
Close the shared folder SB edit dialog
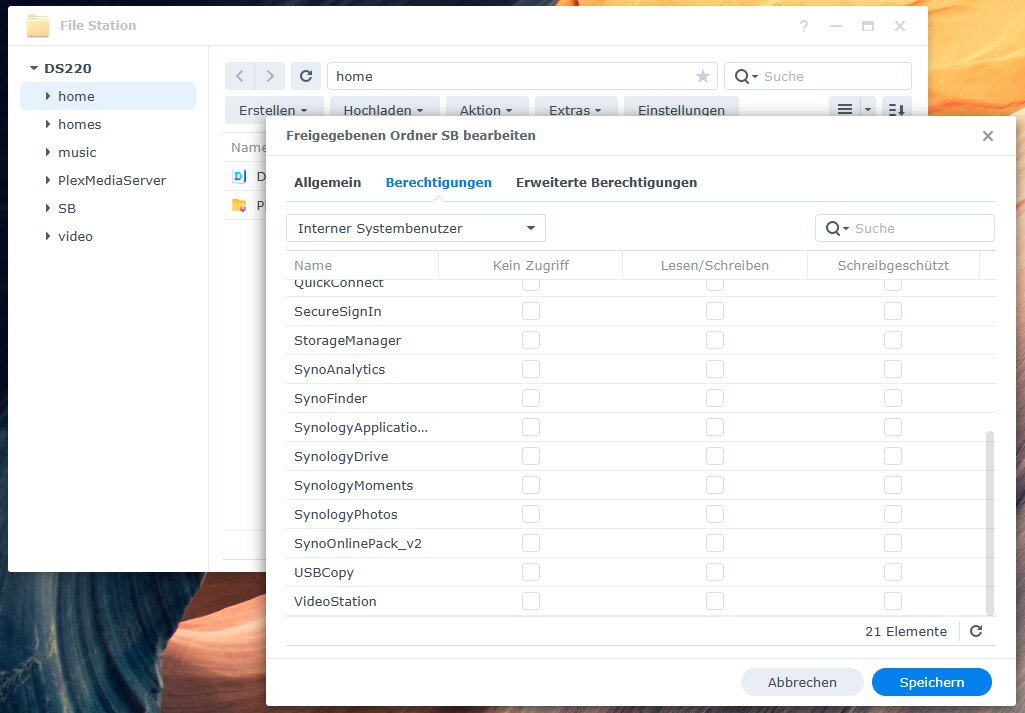988,136
